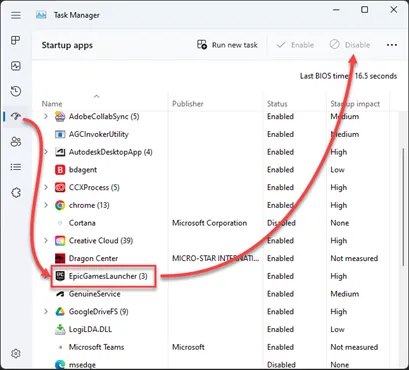Image resolution: width=409 pixels, height=370 pixels.
Task: Click Run new task button
Action: point(227,45)
